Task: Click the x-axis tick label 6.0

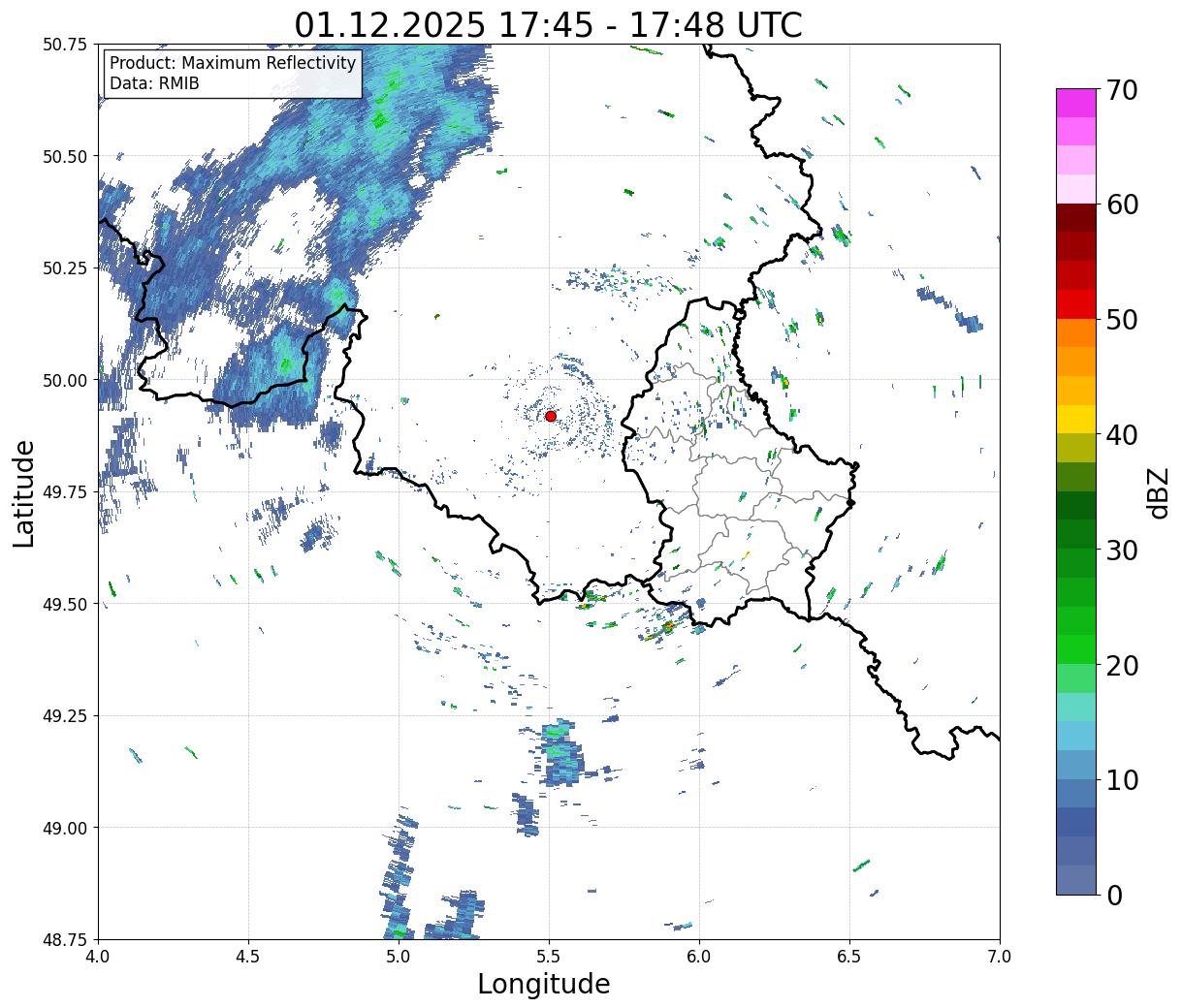Action: click(699, 957)
